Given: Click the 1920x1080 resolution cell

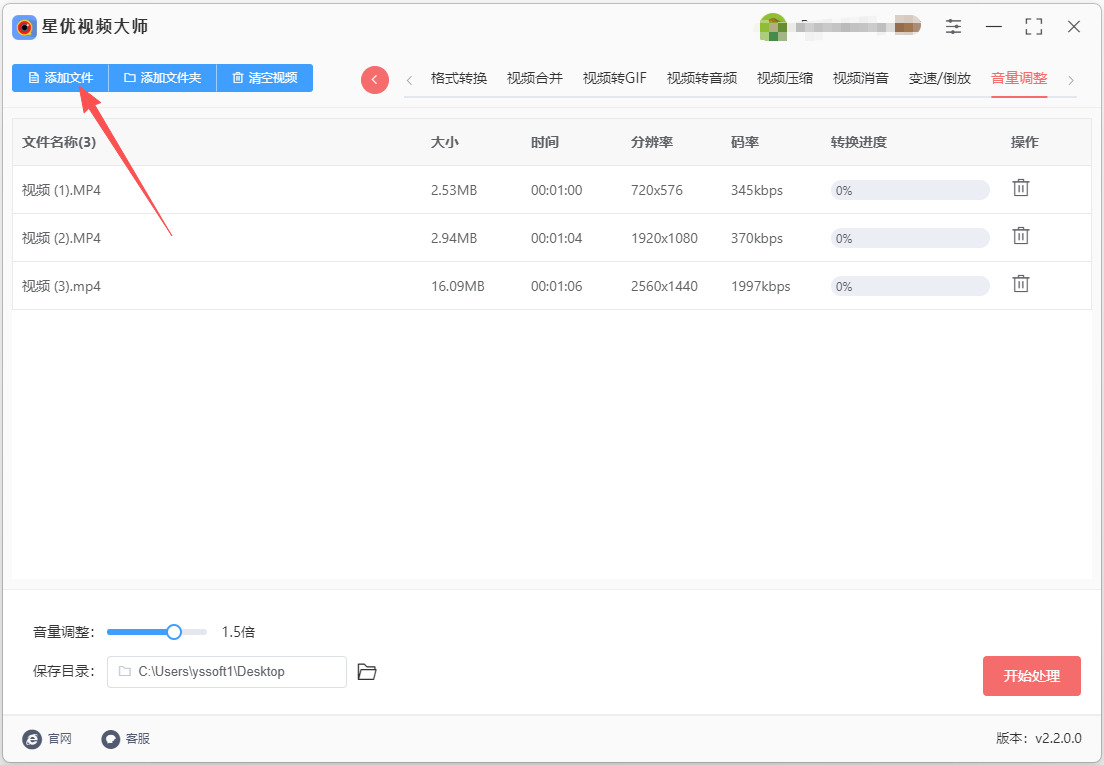Looking at the screenshot, I should pos(665,238).
